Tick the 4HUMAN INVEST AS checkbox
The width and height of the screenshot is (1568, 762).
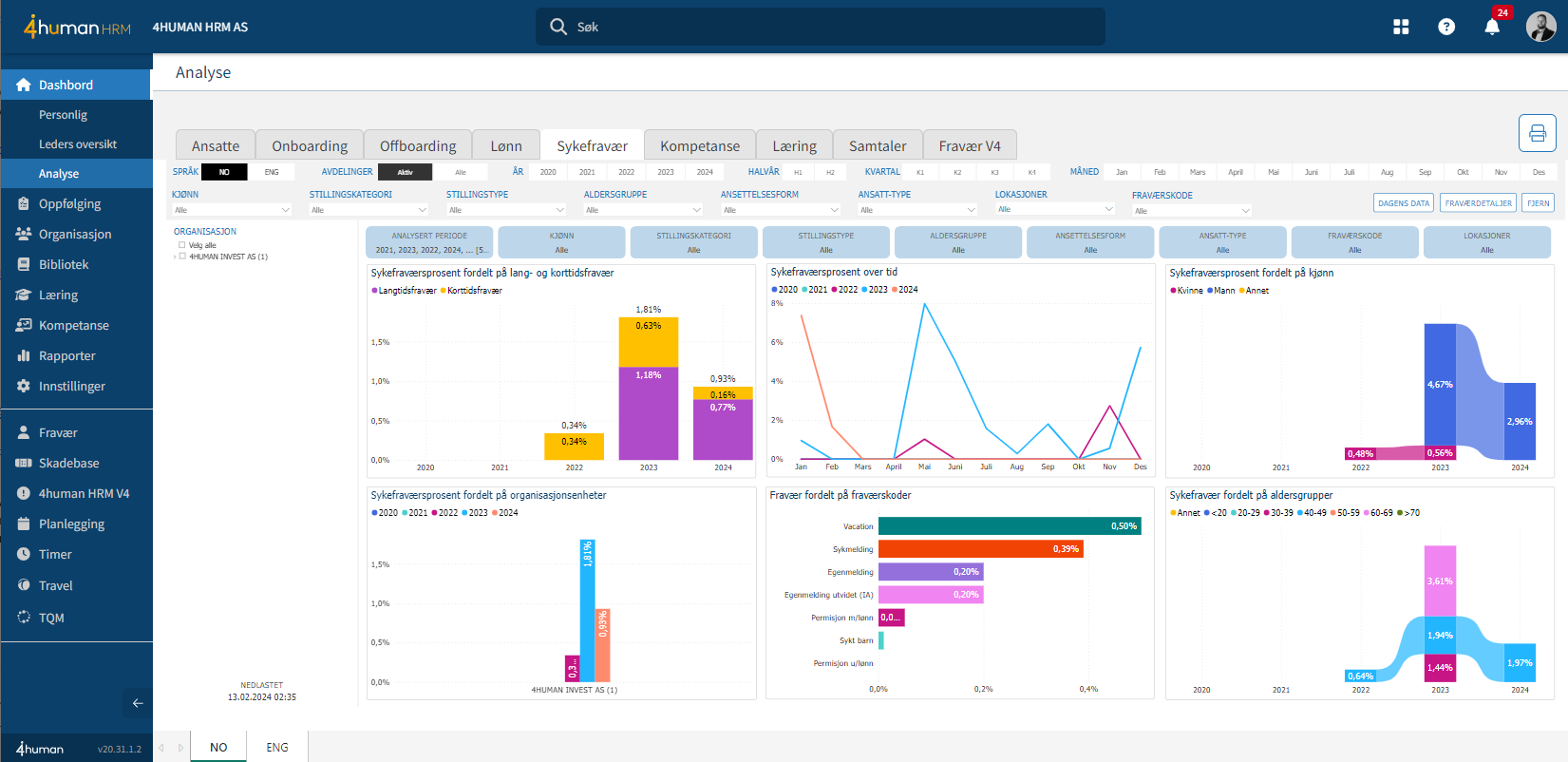(x=182, y=257)
